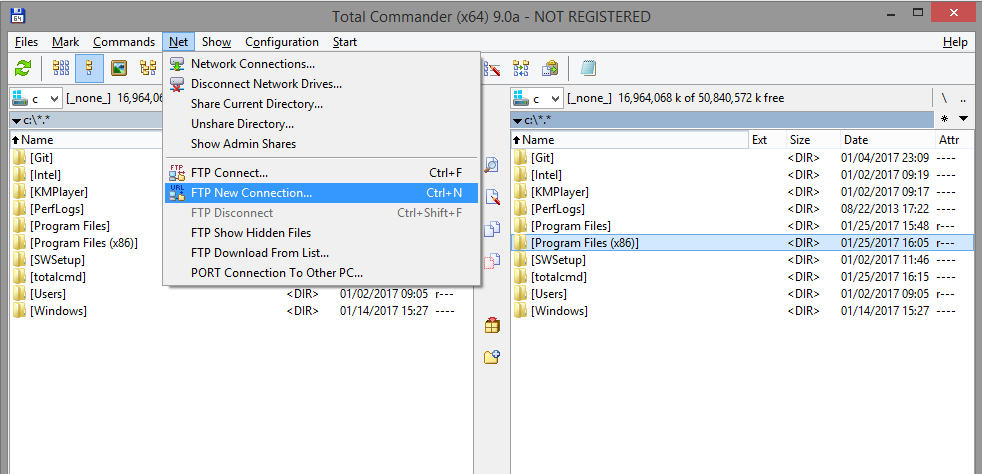The image size is (982, 474).
Task: Click the View file magnifier icon
Action: click(x=492, y=165)
